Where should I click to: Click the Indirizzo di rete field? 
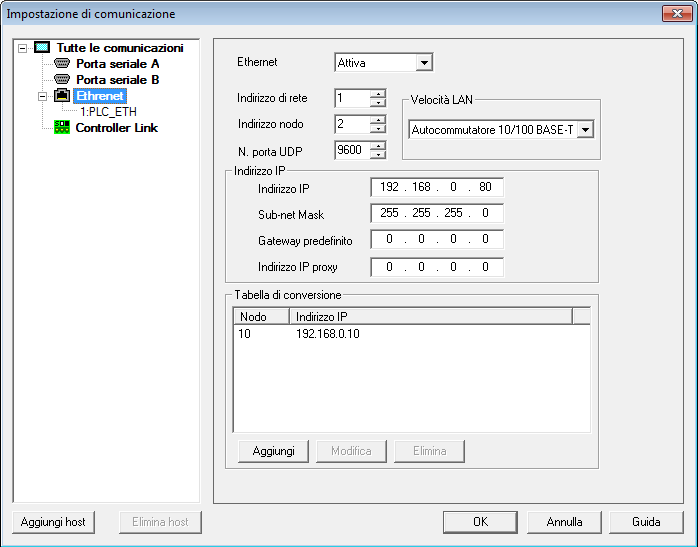coord(353,98)
